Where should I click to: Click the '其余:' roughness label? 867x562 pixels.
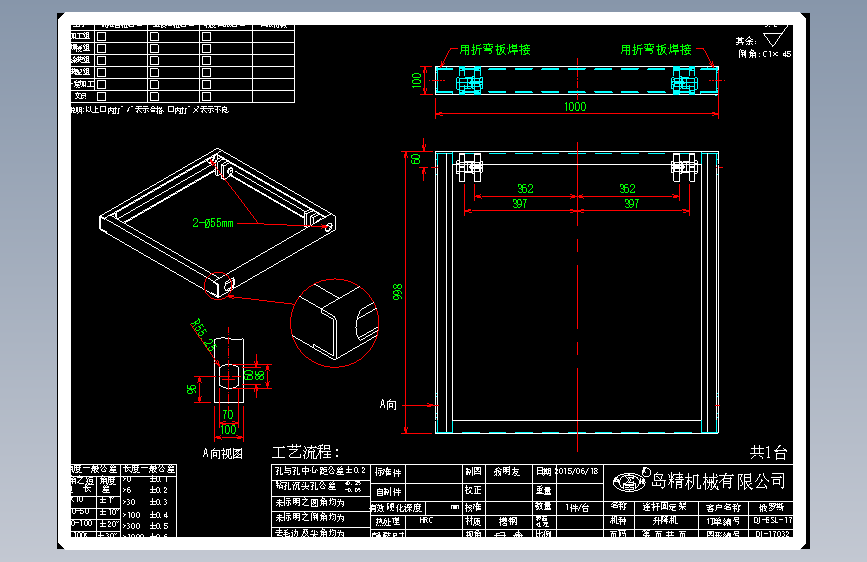[x=746, y=41]
